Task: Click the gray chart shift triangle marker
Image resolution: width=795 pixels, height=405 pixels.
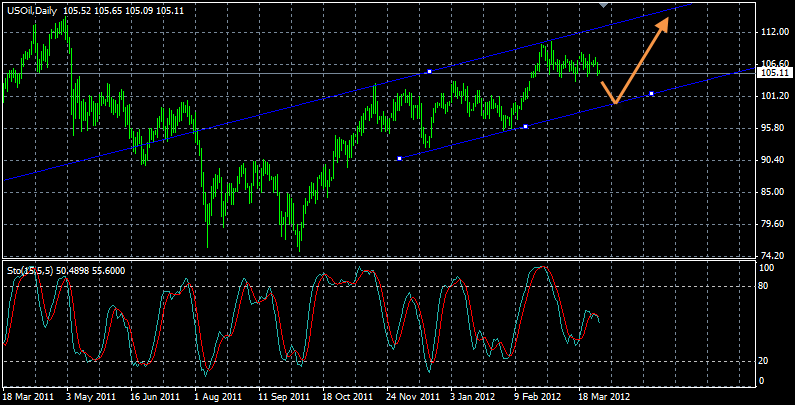Action: coord(603,5)
